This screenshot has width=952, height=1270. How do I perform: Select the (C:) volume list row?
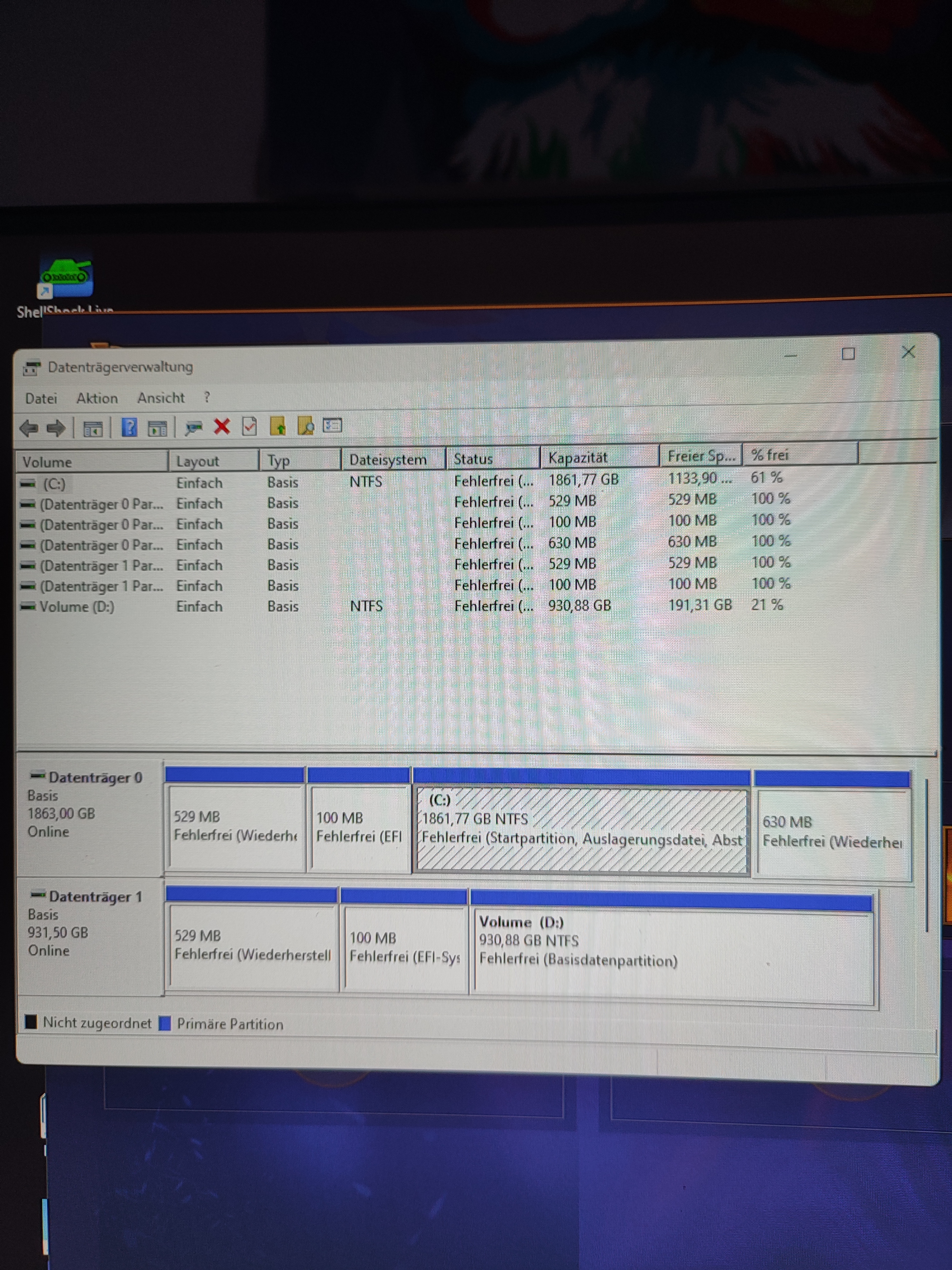tap(54, 484)
